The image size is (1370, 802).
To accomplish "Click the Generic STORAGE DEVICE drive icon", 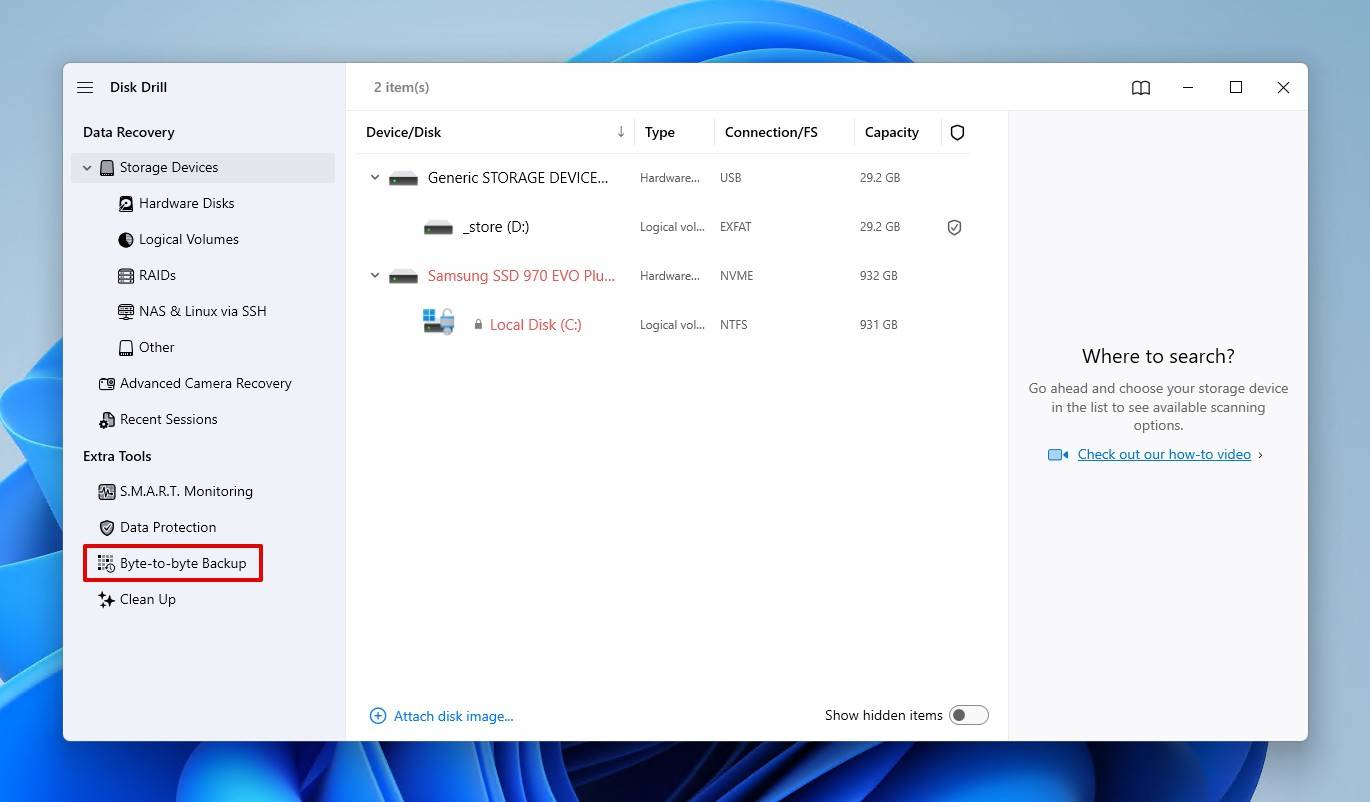I will click(403, 178).
